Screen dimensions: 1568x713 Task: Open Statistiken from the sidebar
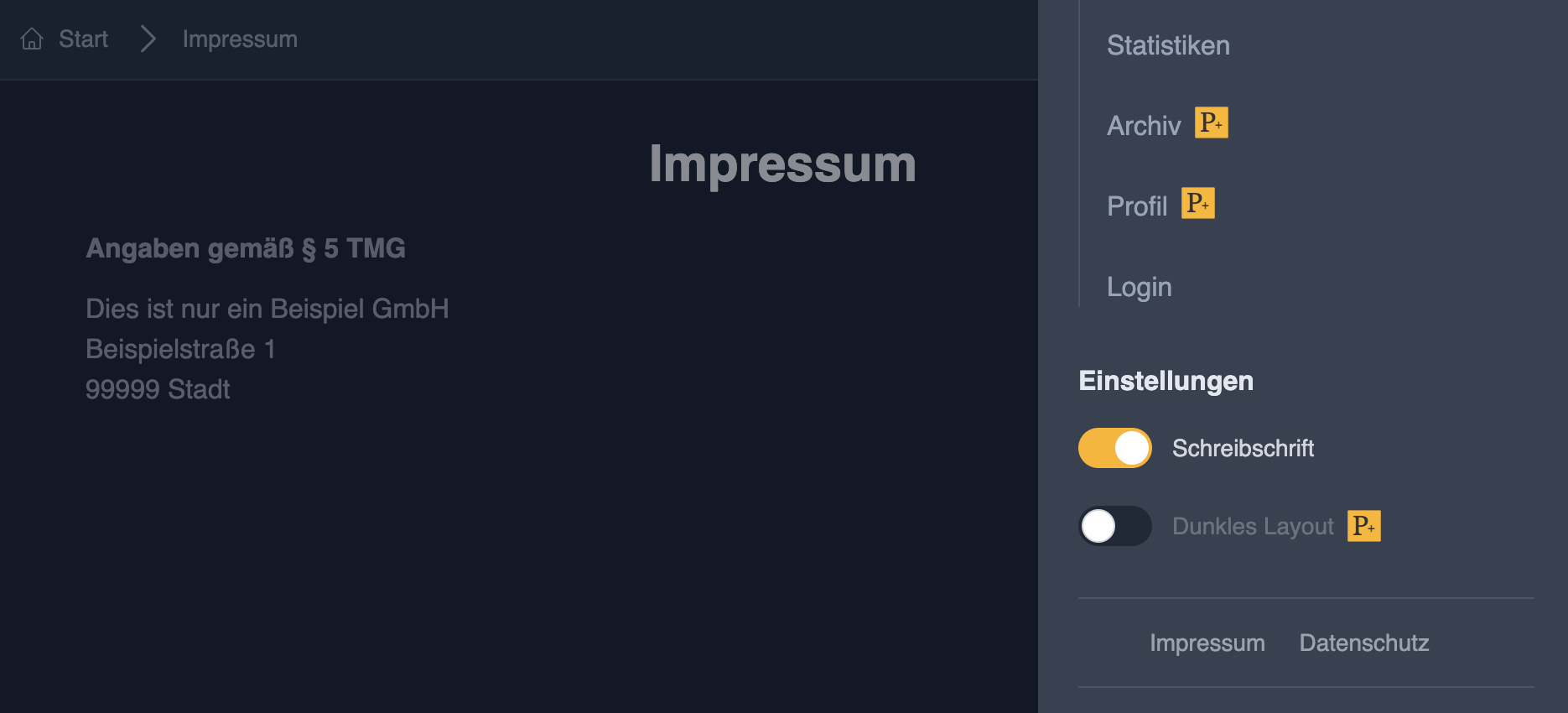pos(1168,45)
